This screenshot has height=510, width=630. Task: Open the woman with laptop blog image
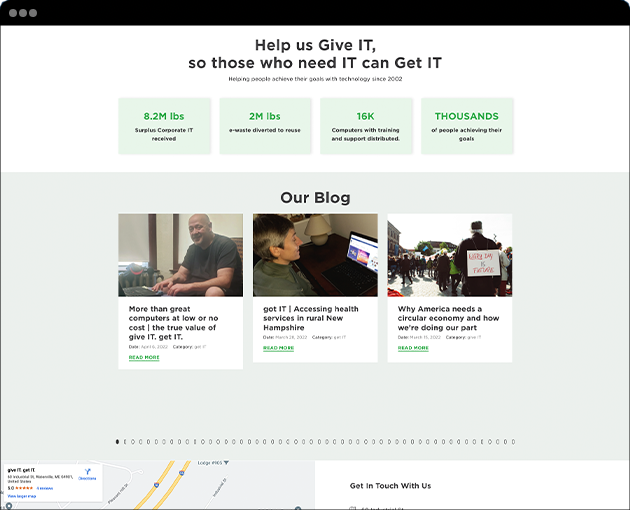tap(315, 255)
